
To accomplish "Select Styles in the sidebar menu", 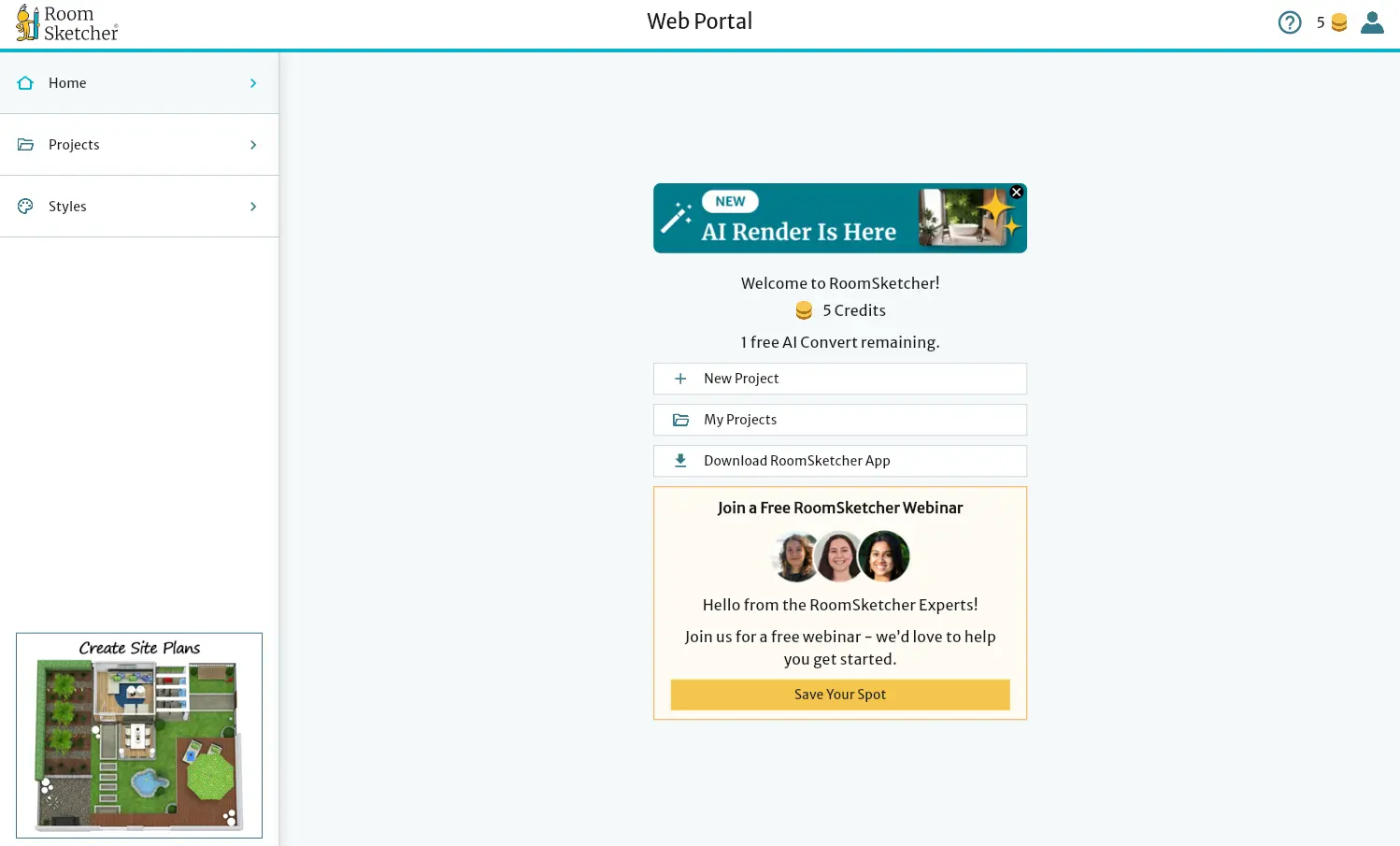I will [x=139, y=207].
